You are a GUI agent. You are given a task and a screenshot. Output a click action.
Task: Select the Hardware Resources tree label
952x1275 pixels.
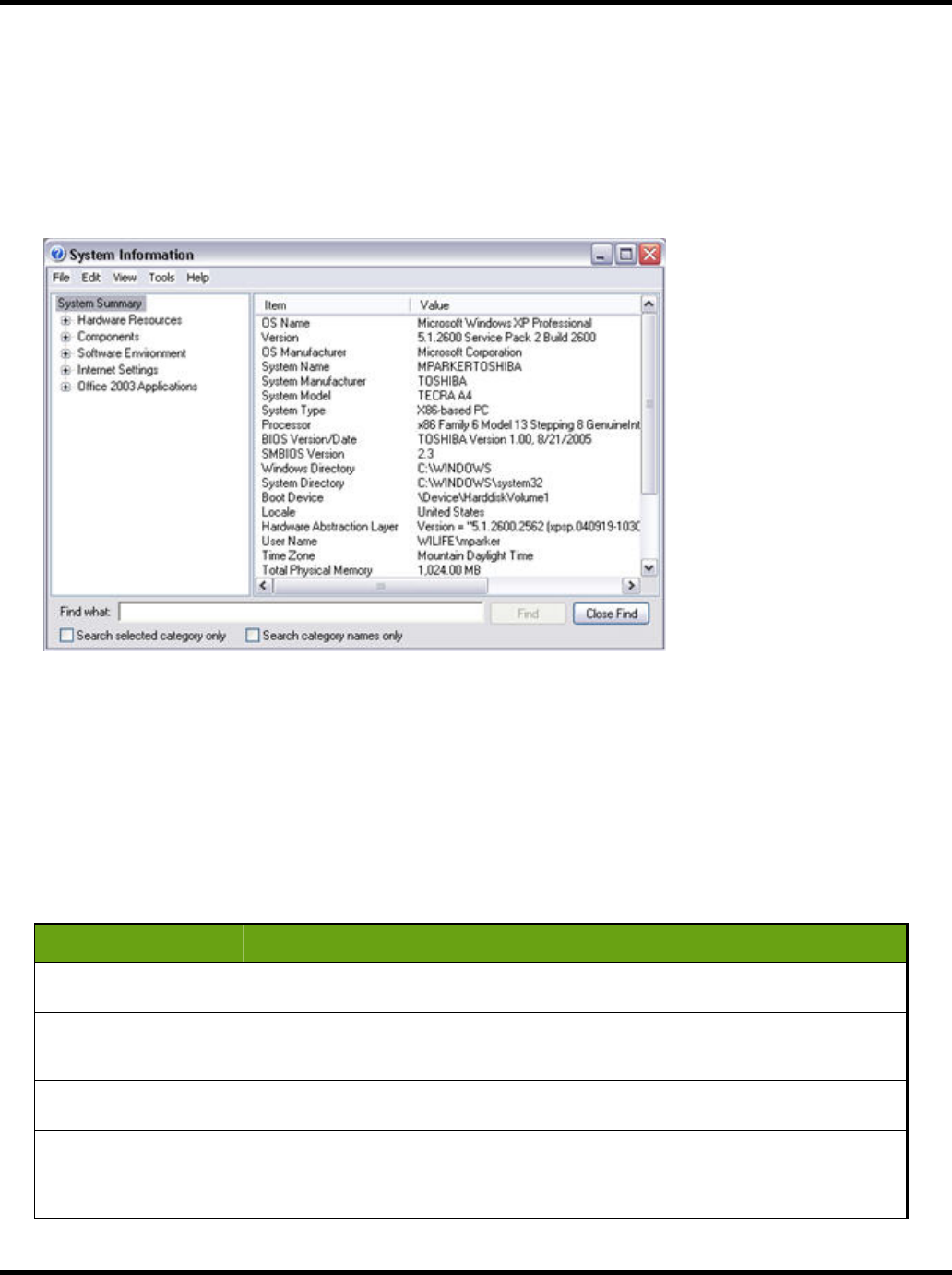129,320
